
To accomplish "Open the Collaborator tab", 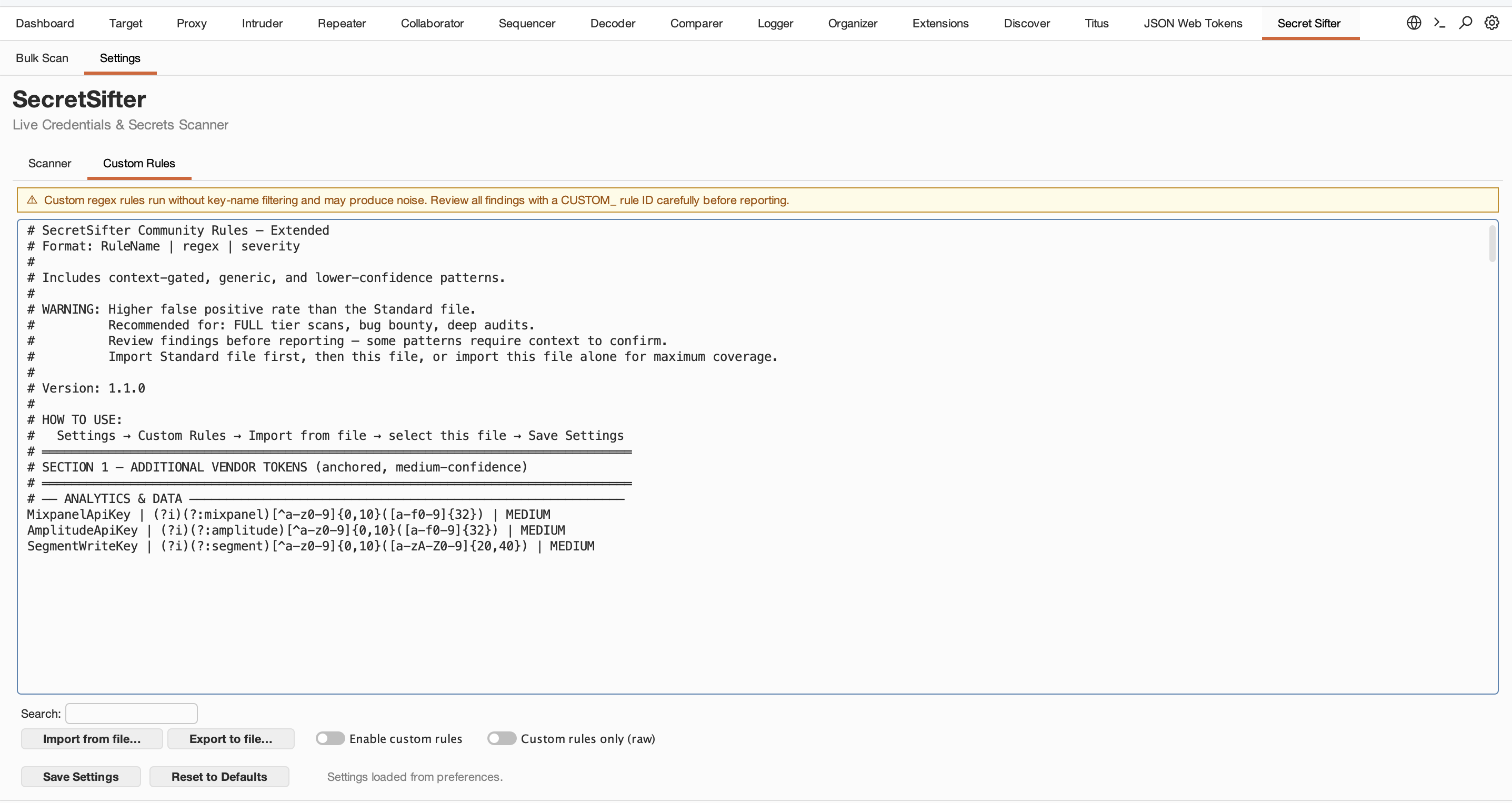I will click(x=432, y=23).
